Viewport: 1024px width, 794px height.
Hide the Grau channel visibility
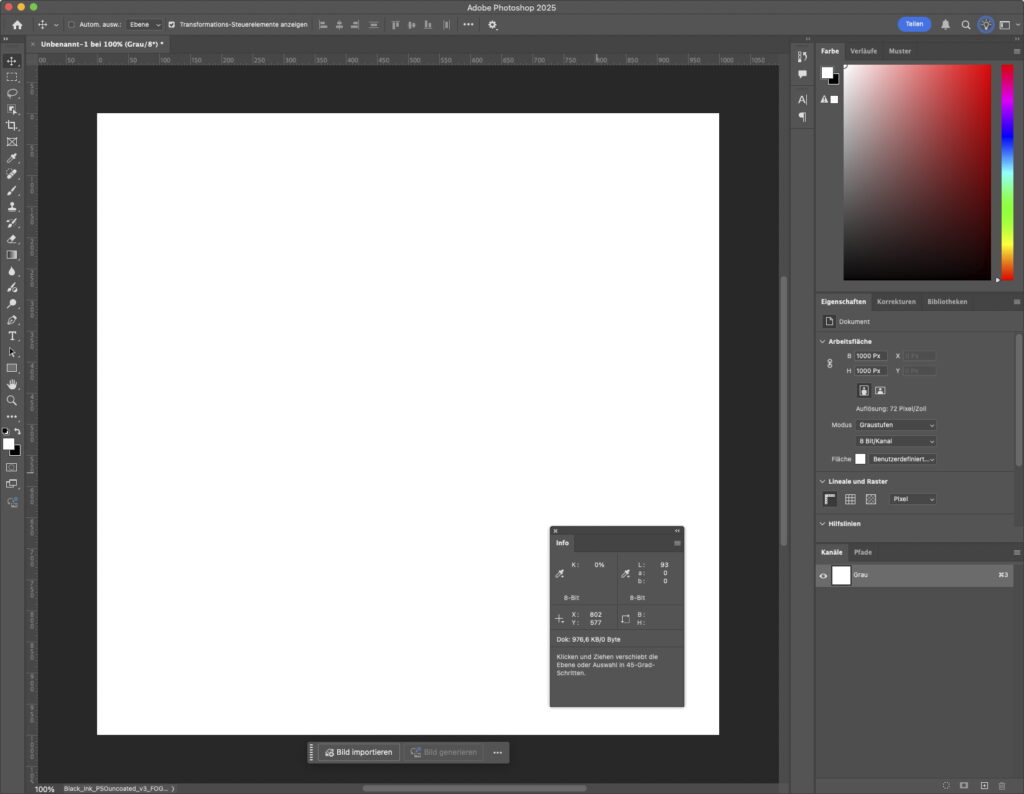tap(823, 575)
